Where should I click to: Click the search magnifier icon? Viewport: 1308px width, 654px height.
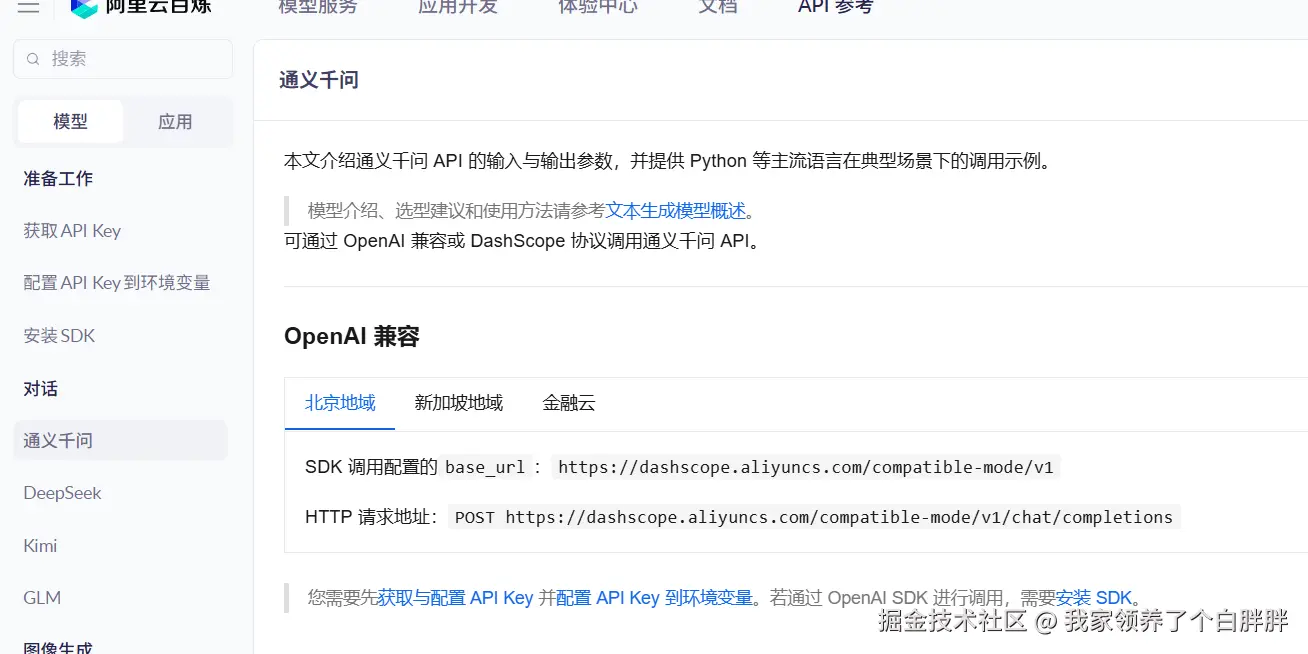pyautogui.click(x=34, y=59)
